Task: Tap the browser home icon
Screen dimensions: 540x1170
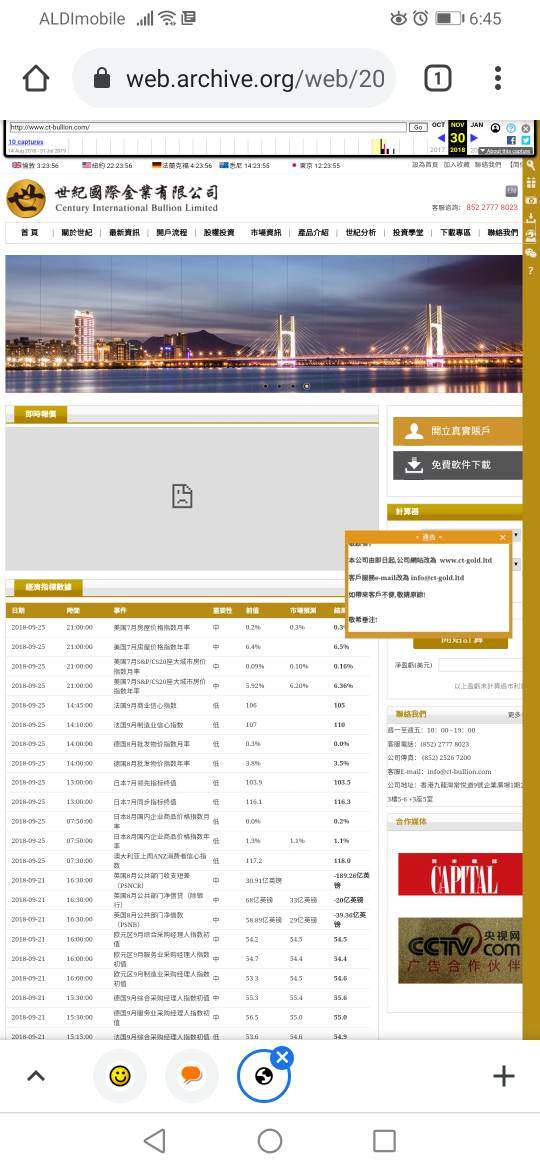Action: coord(36,78)
